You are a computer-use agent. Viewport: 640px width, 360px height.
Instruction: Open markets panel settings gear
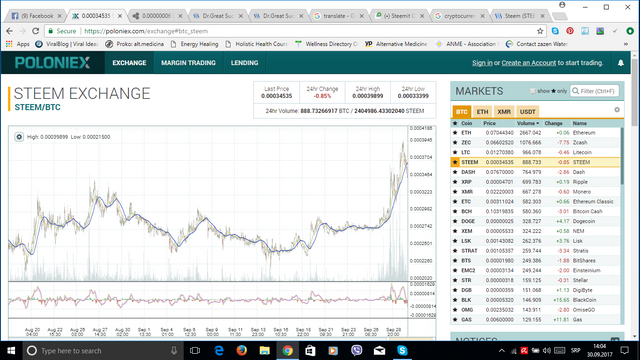tap(617, 110)
